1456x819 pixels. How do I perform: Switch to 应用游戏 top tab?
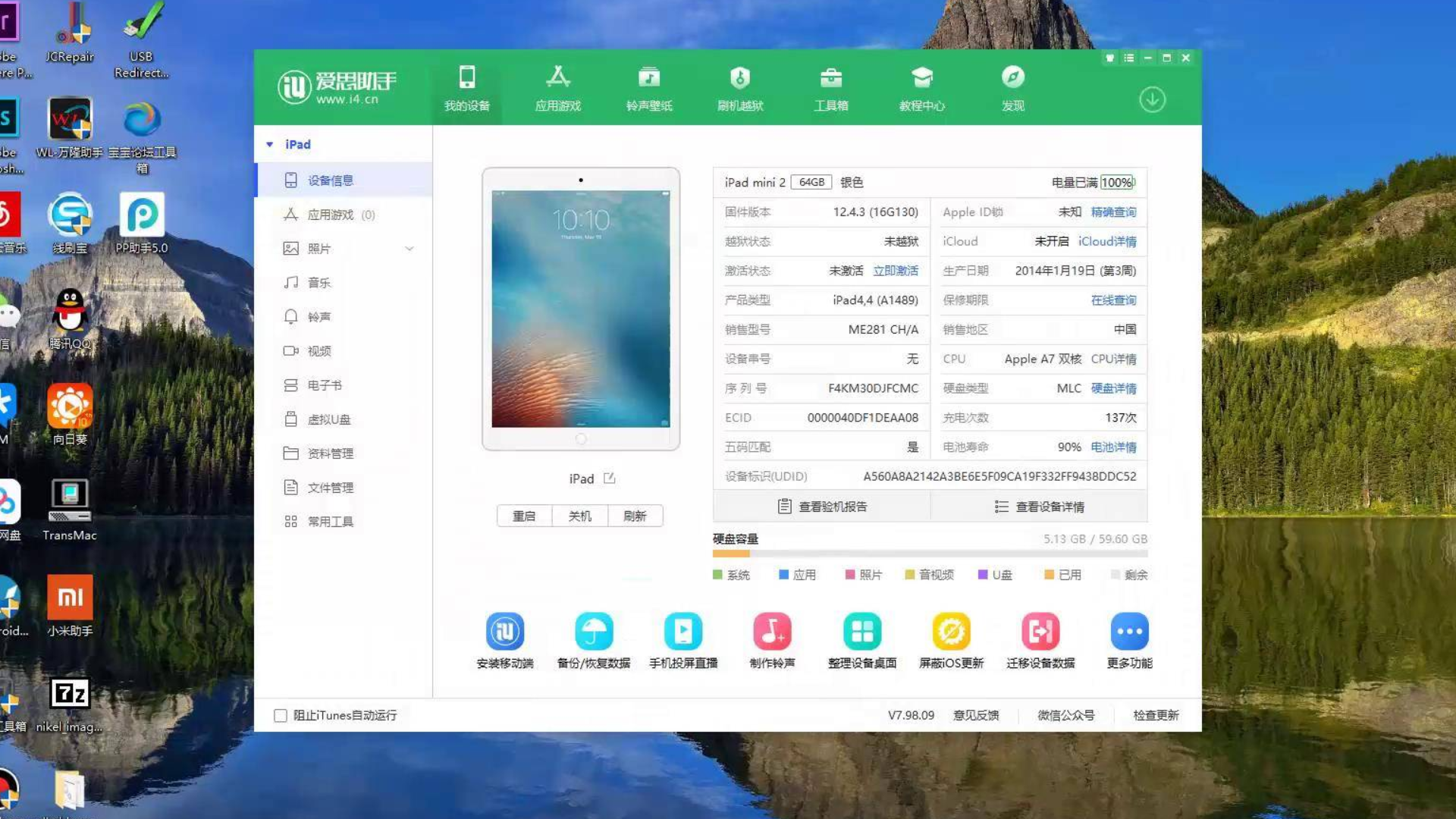(x=558, y=88)
